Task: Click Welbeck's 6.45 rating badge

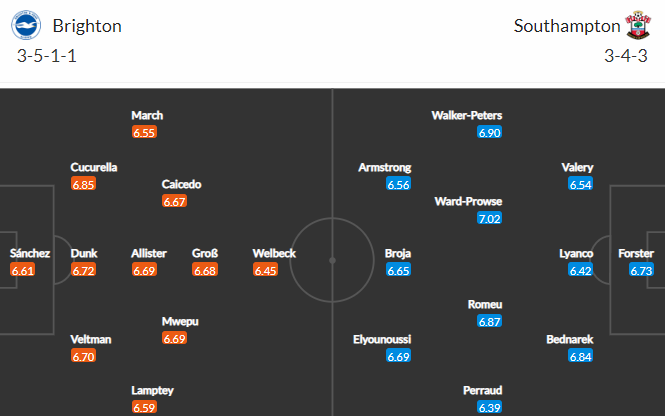Action: coord(265,270)
